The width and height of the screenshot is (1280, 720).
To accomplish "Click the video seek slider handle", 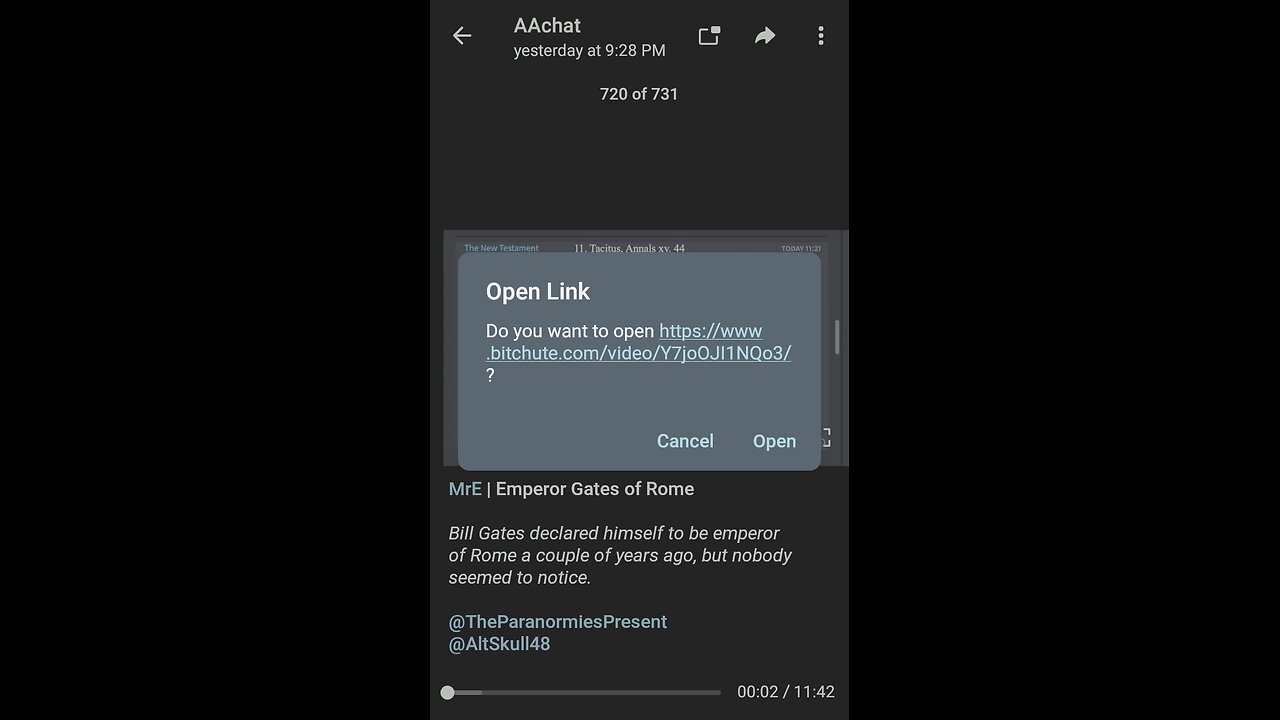I will pos(448,692).
